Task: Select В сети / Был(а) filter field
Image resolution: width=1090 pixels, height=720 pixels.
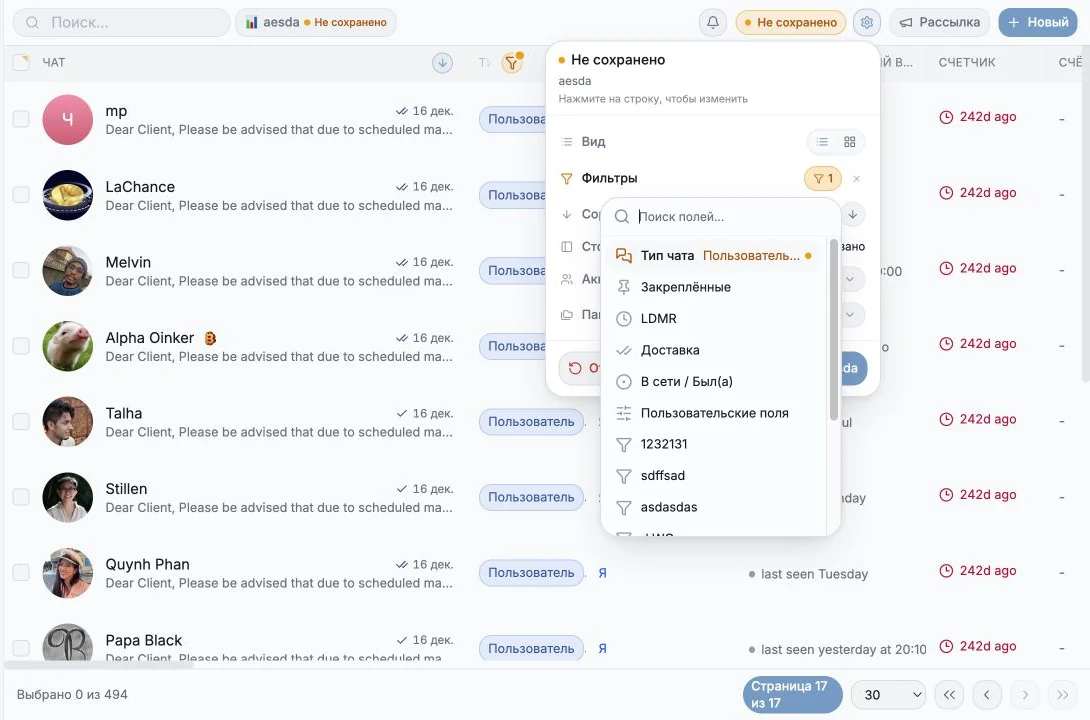Action: coord(714,382)
